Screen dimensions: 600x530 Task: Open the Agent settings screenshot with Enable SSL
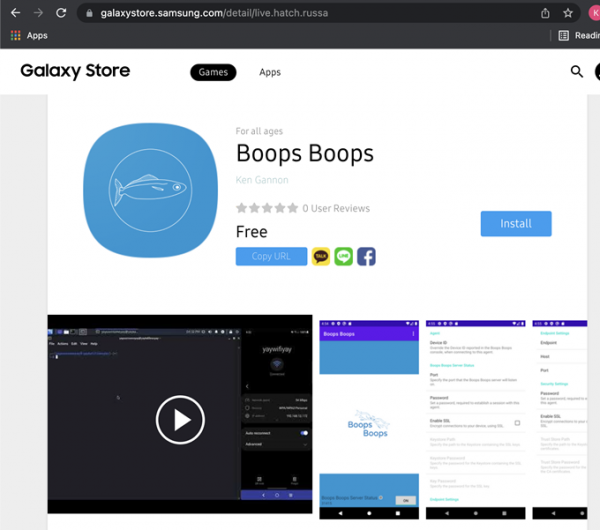point(476,420)
